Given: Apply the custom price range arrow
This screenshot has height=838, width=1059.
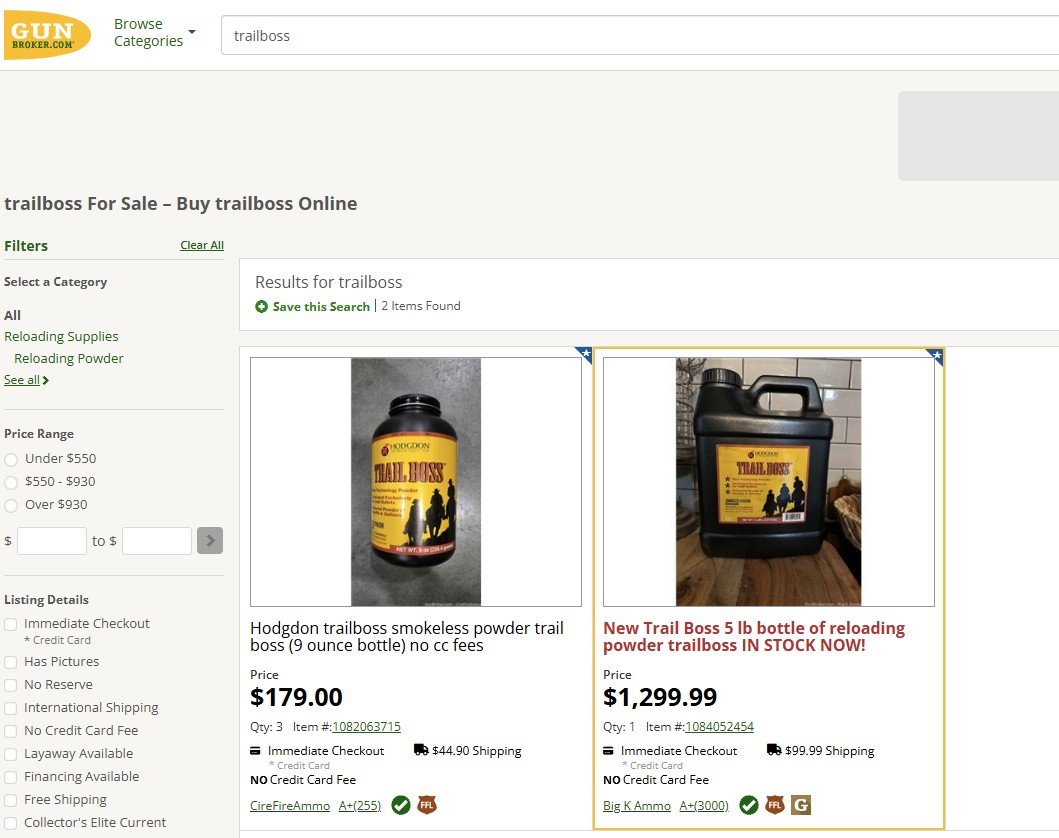Looking at the screenshot, I should pos(210,541).
